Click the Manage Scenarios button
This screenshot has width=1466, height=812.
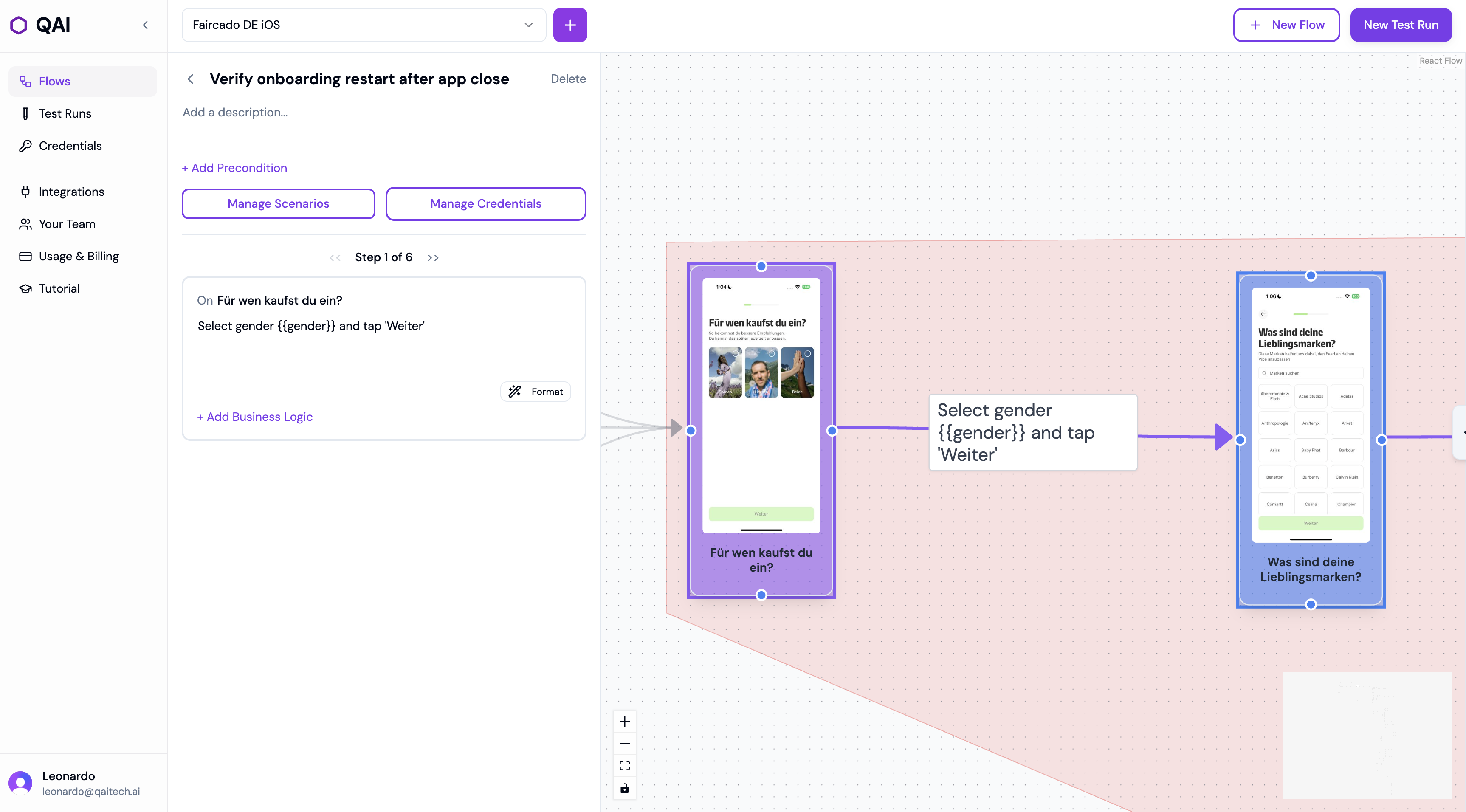(278, 204)
